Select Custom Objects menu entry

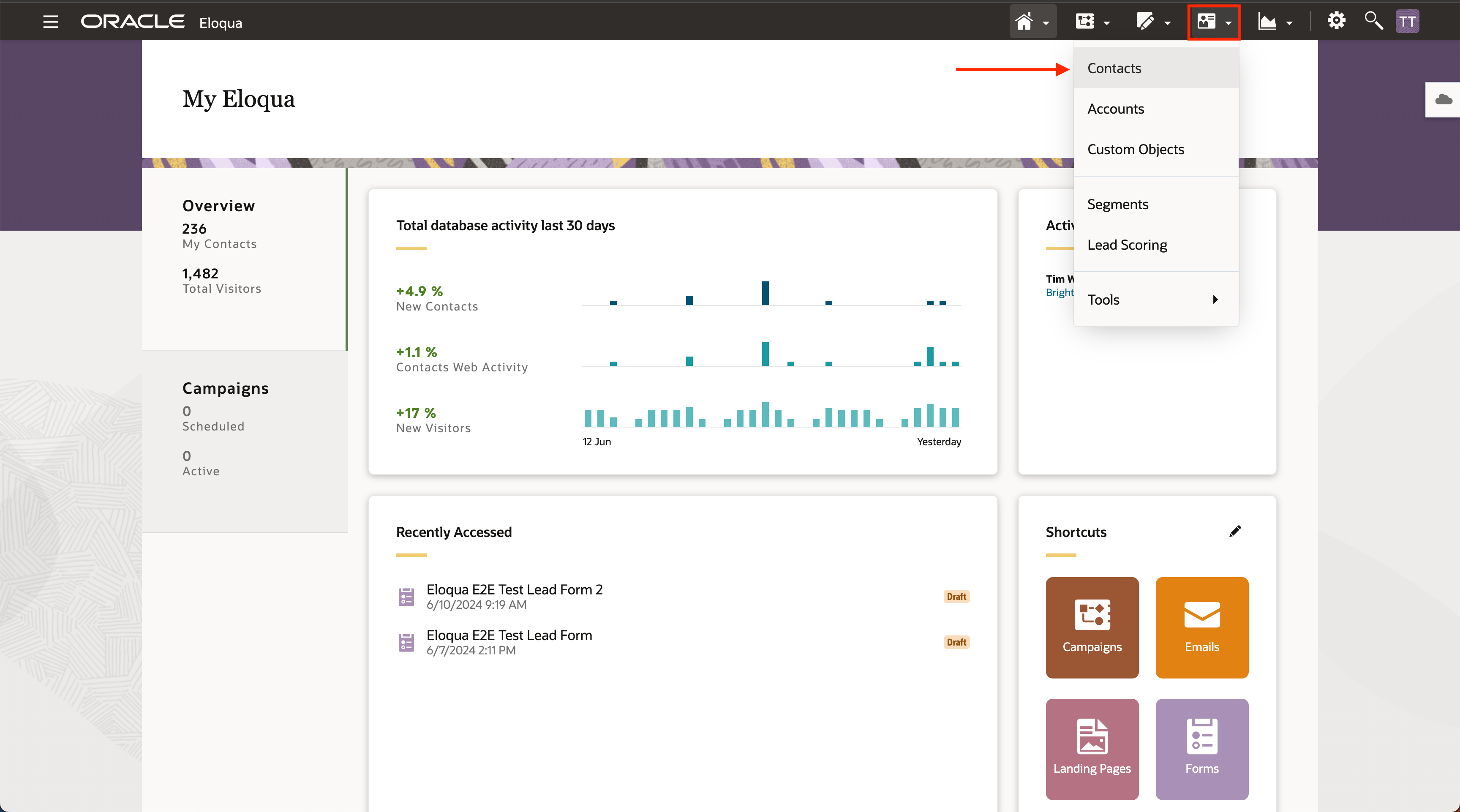[1135, 150]
